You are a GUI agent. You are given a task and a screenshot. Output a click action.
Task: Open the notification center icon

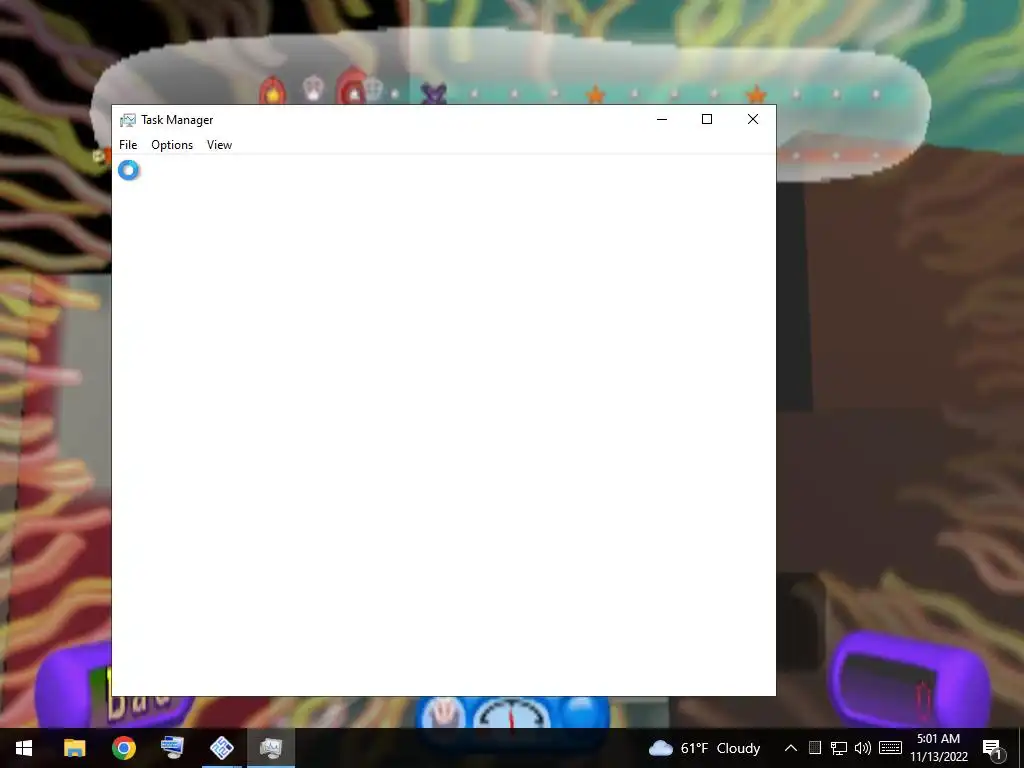pos(994,748)
